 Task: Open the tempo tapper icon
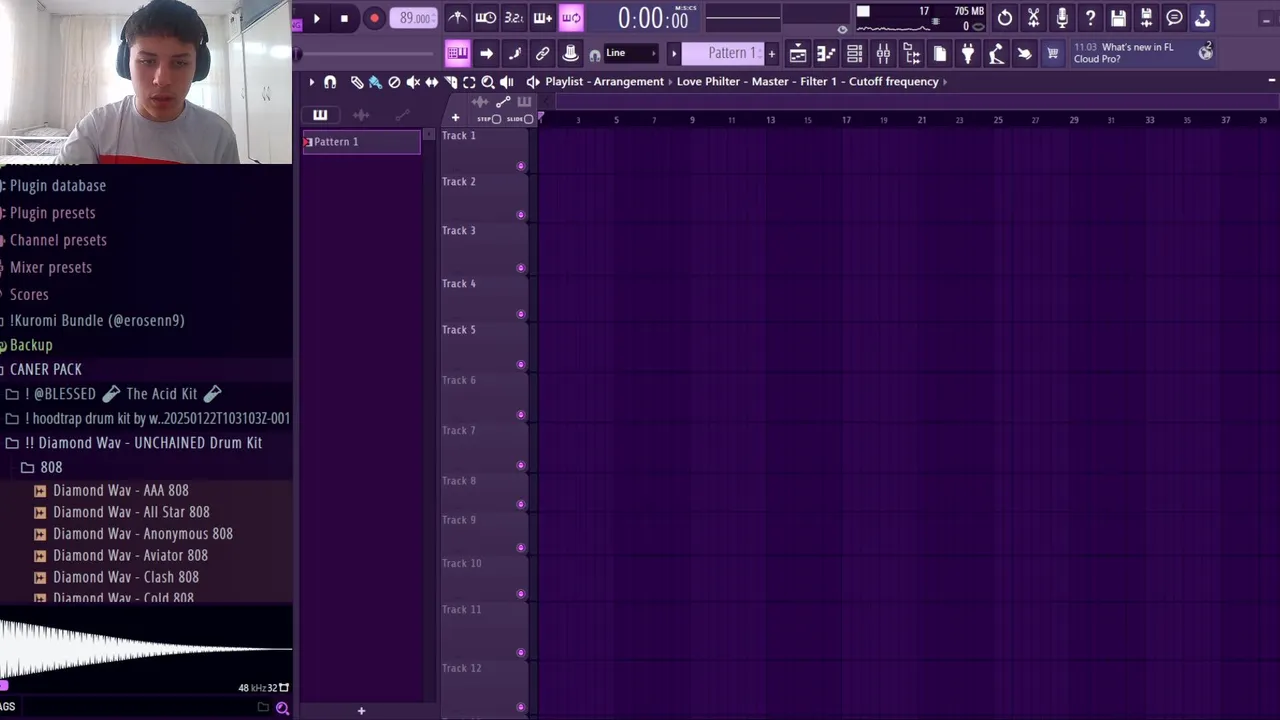tap(996, 54)
